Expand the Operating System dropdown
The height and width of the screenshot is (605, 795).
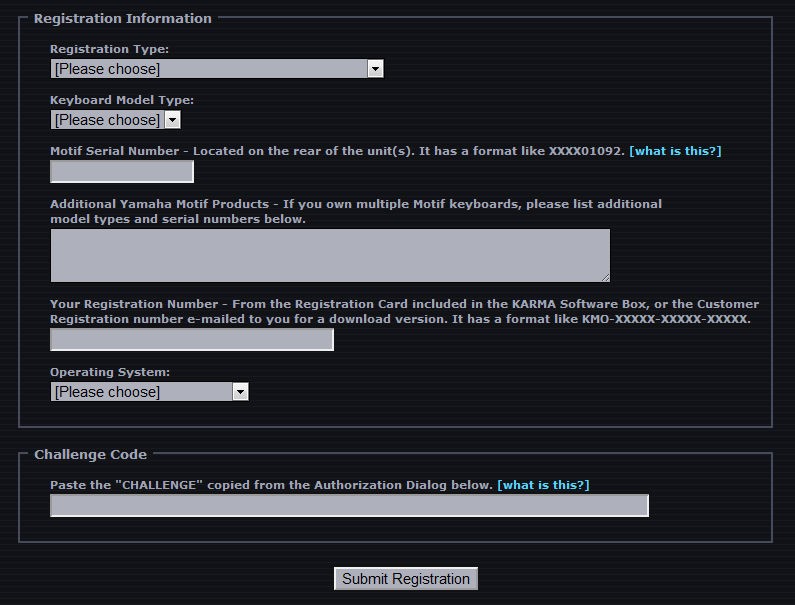[142, 392]
